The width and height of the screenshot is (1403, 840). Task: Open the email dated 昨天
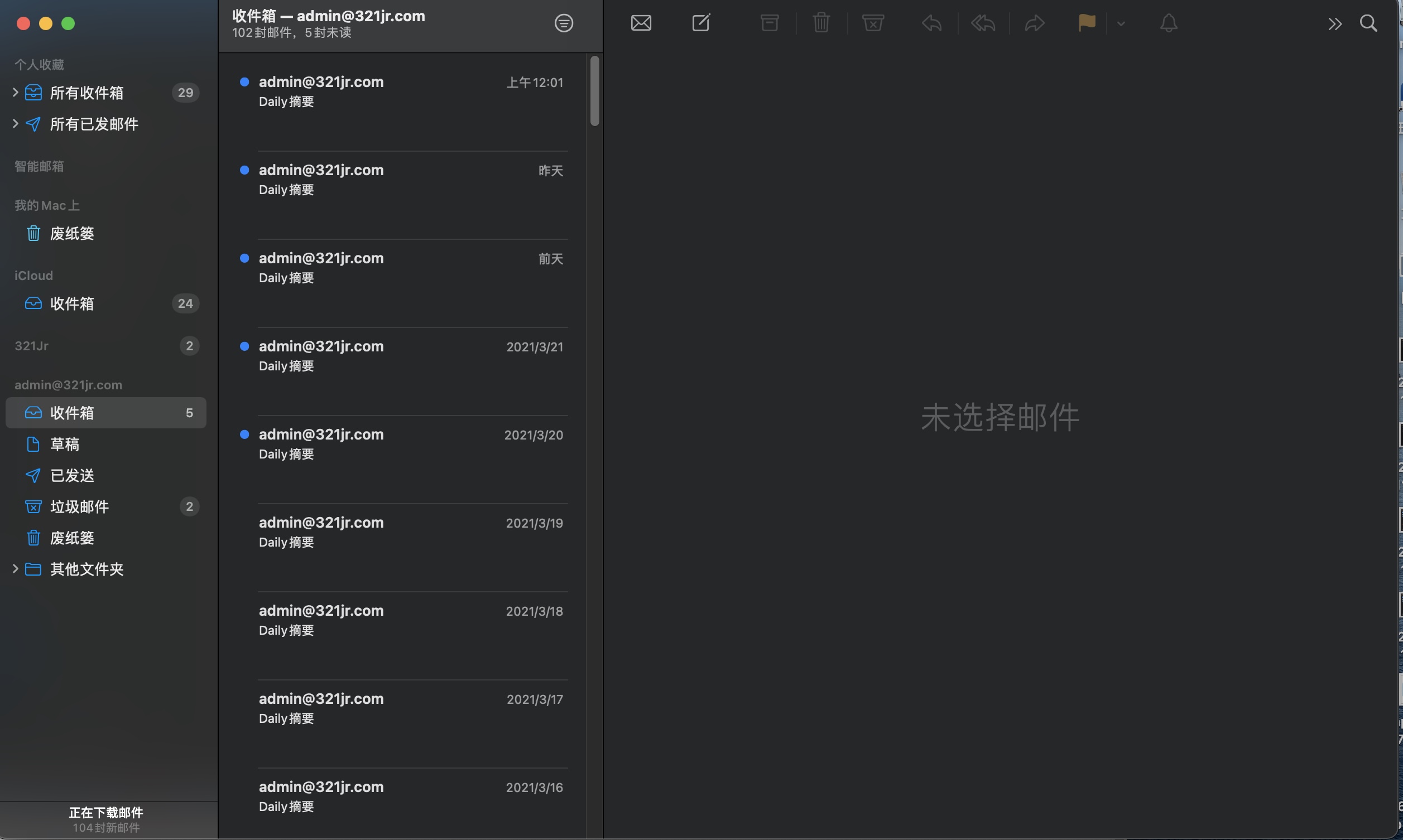tap(403, 195)
